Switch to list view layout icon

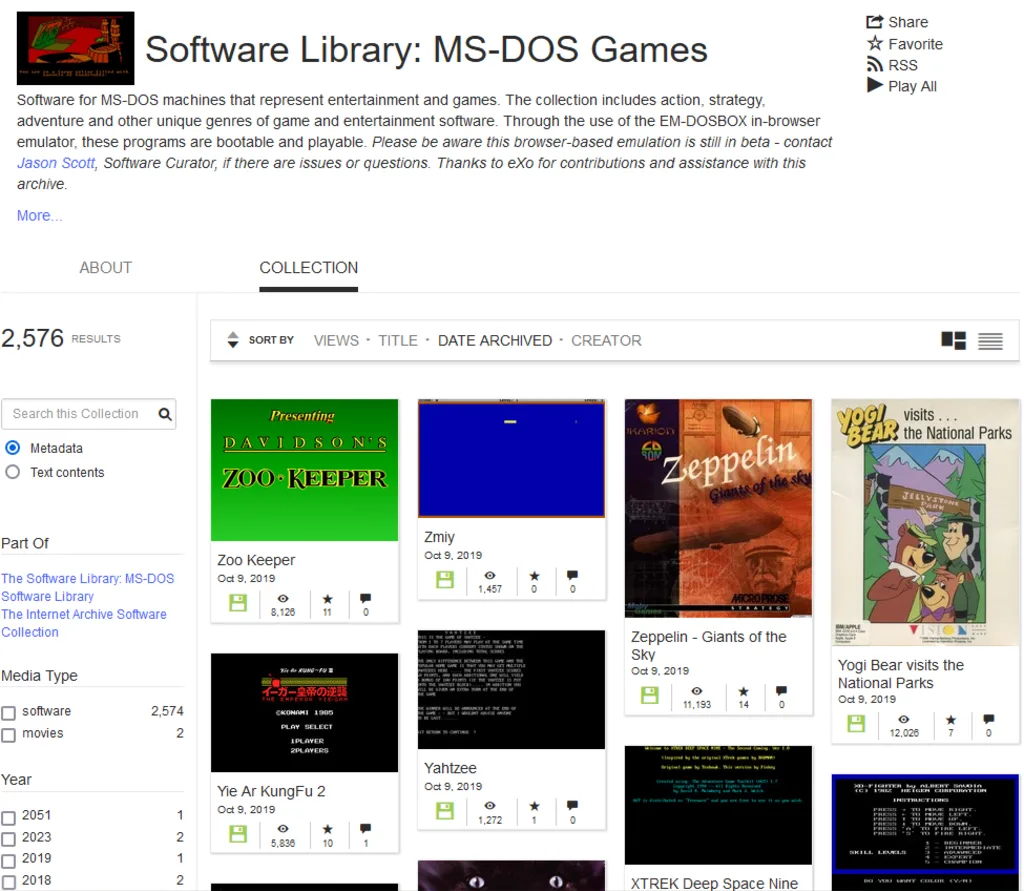tap(990, 340)
